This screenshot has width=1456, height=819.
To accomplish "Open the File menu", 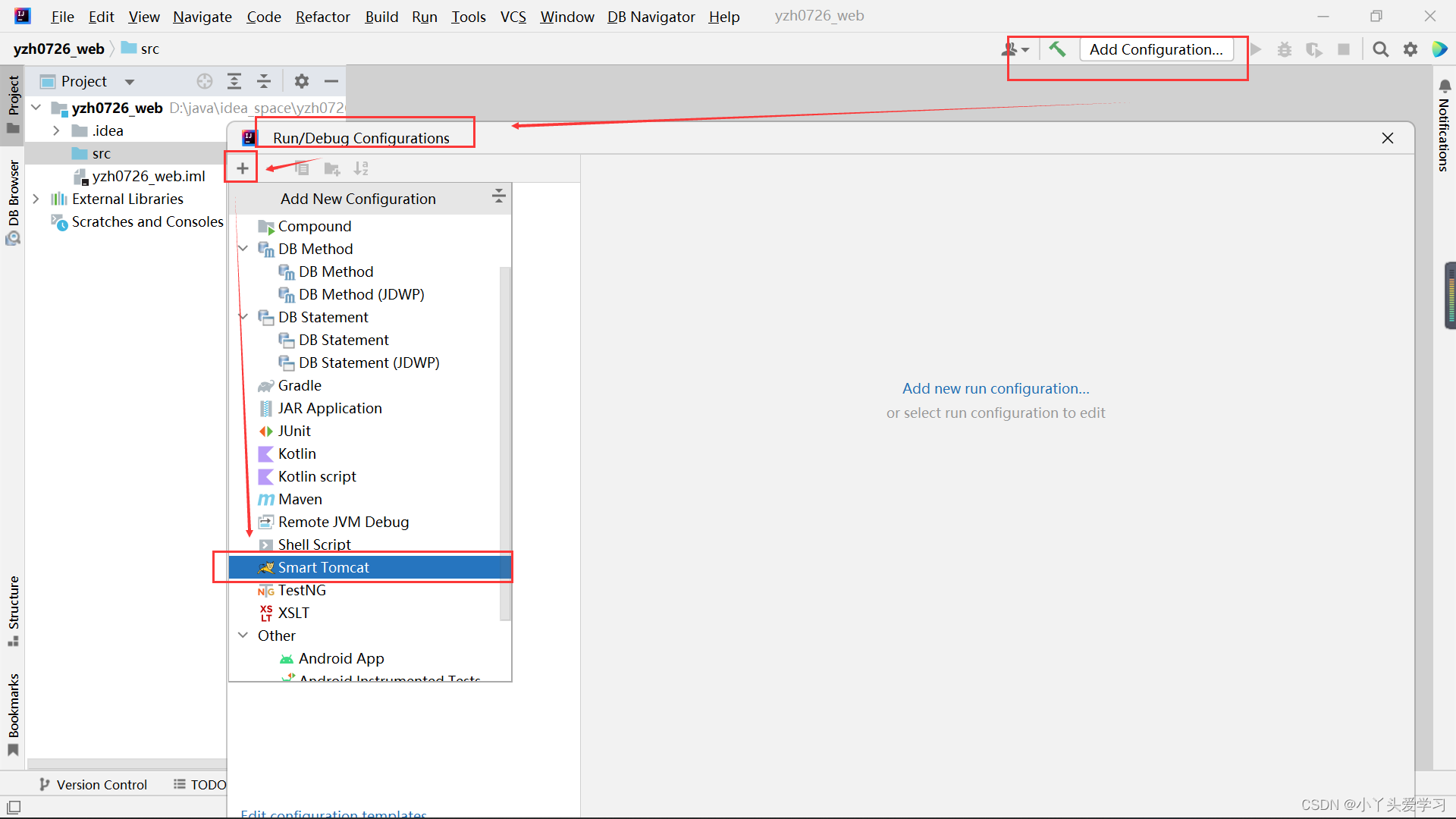I will [x=62, y=17].
